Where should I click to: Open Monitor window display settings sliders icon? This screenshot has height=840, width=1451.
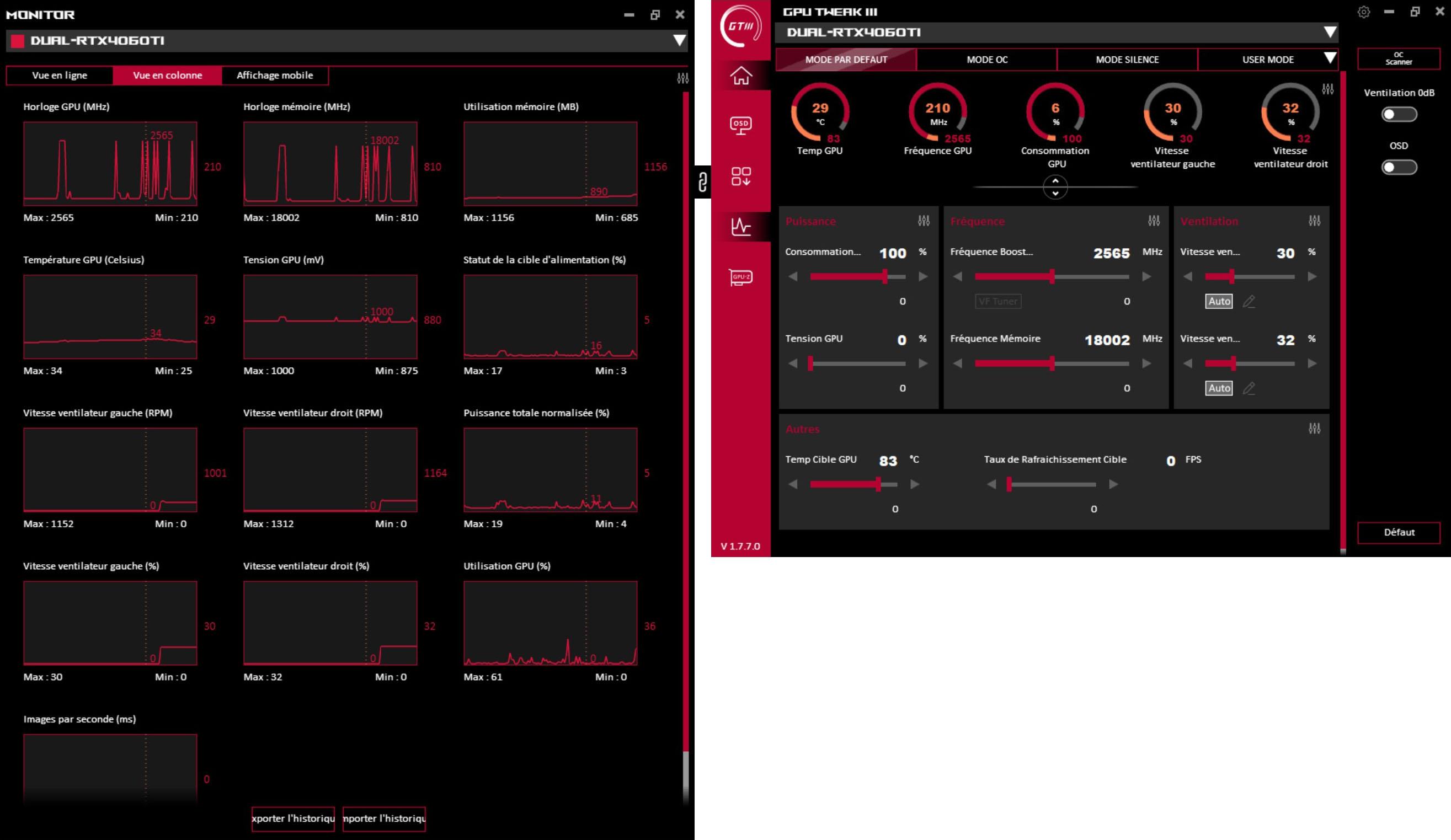pyautogui.click(x=682, y=78)
